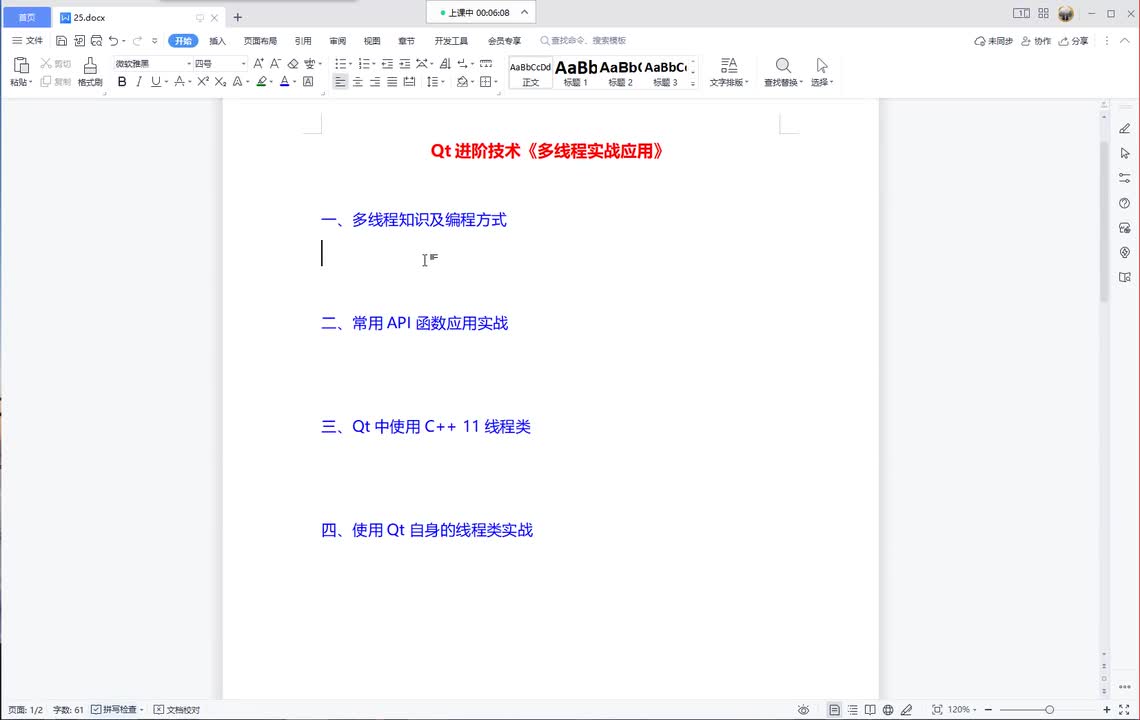Expand the bullet list dropdown
This screenshot has height=720, width=1140.
pos(350,64)
